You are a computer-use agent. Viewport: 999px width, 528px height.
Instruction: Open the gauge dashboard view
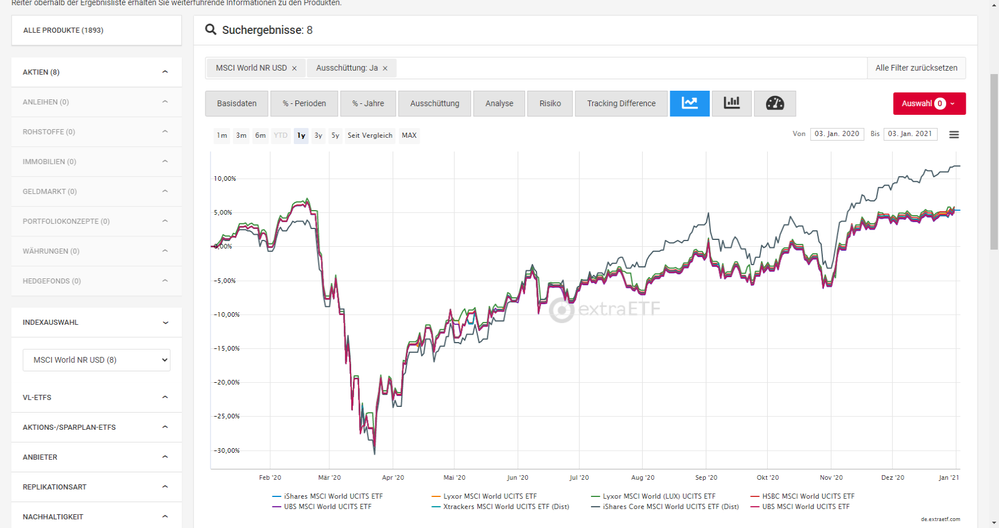(775, 103)
